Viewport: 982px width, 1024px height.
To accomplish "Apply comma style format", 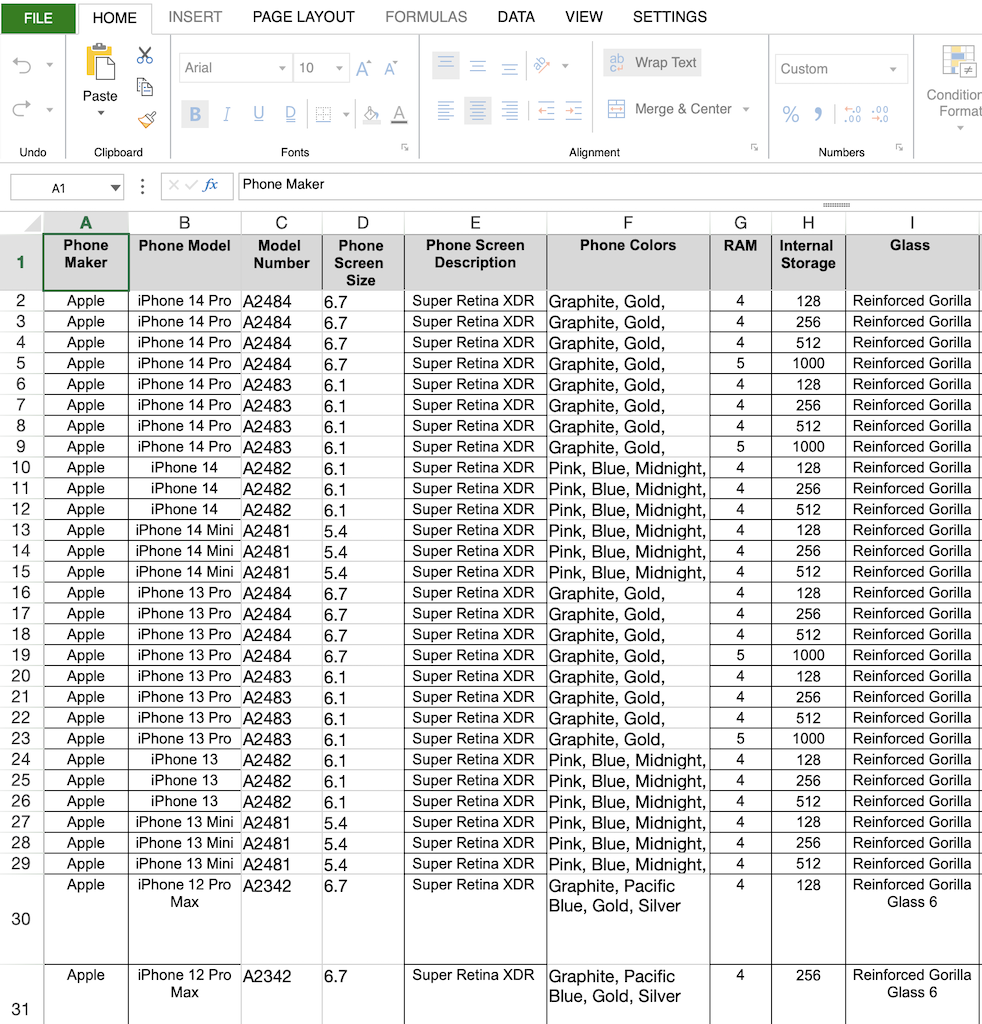I will pos(817,114).
